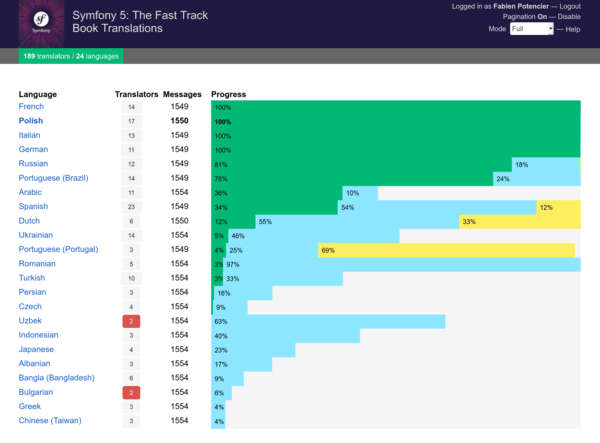The image size is (600, 443).
Task: Open the Persian translation
Action: point(33,292)
